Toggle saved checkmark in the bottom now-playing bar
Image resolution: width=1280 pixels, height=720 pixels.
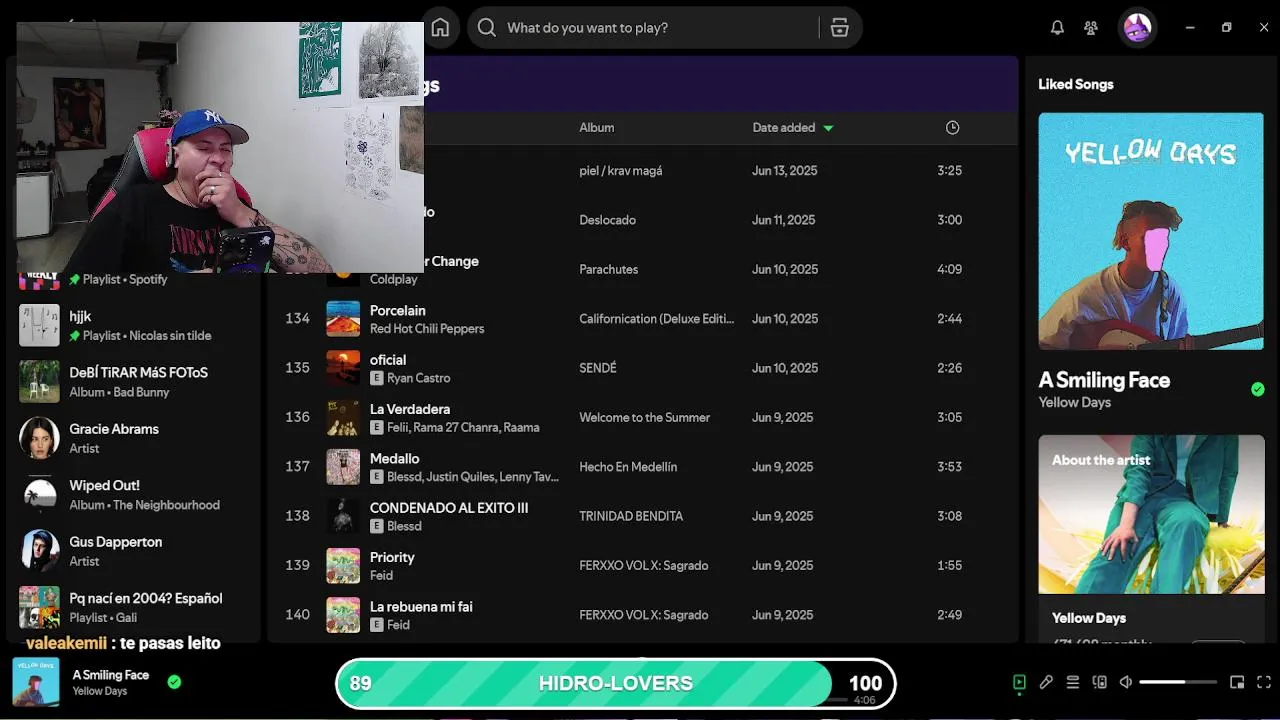click(174, 682)
